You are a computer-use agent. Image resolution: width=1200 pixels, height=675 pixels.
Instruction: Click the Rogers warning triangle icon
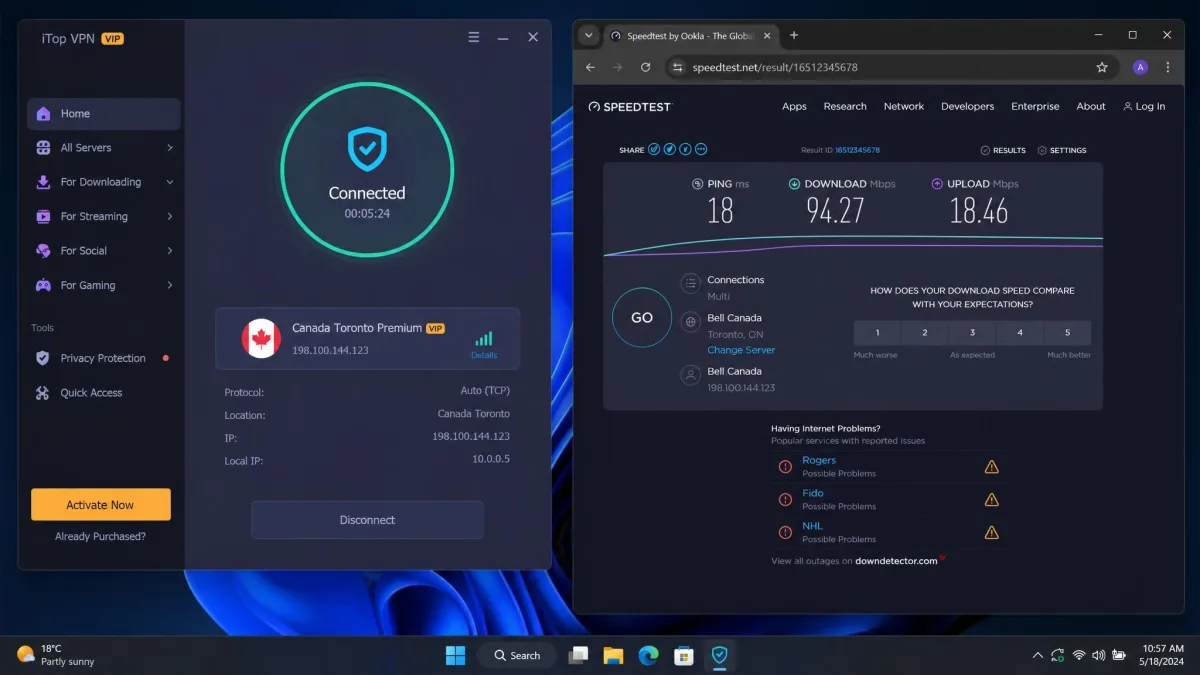point(992,467)
